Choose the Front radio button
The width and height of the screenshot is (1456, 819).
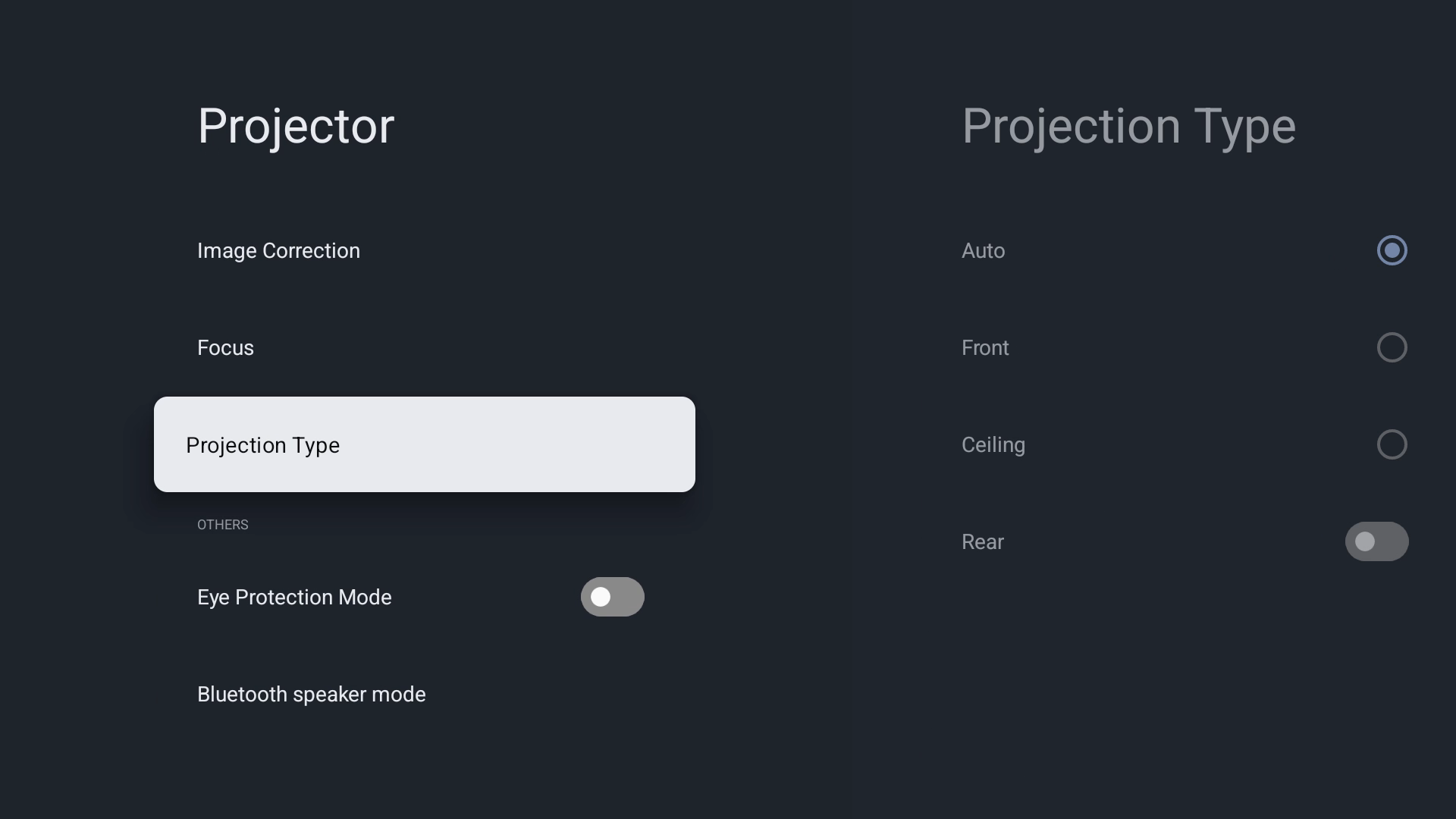tap(1392, 348)
